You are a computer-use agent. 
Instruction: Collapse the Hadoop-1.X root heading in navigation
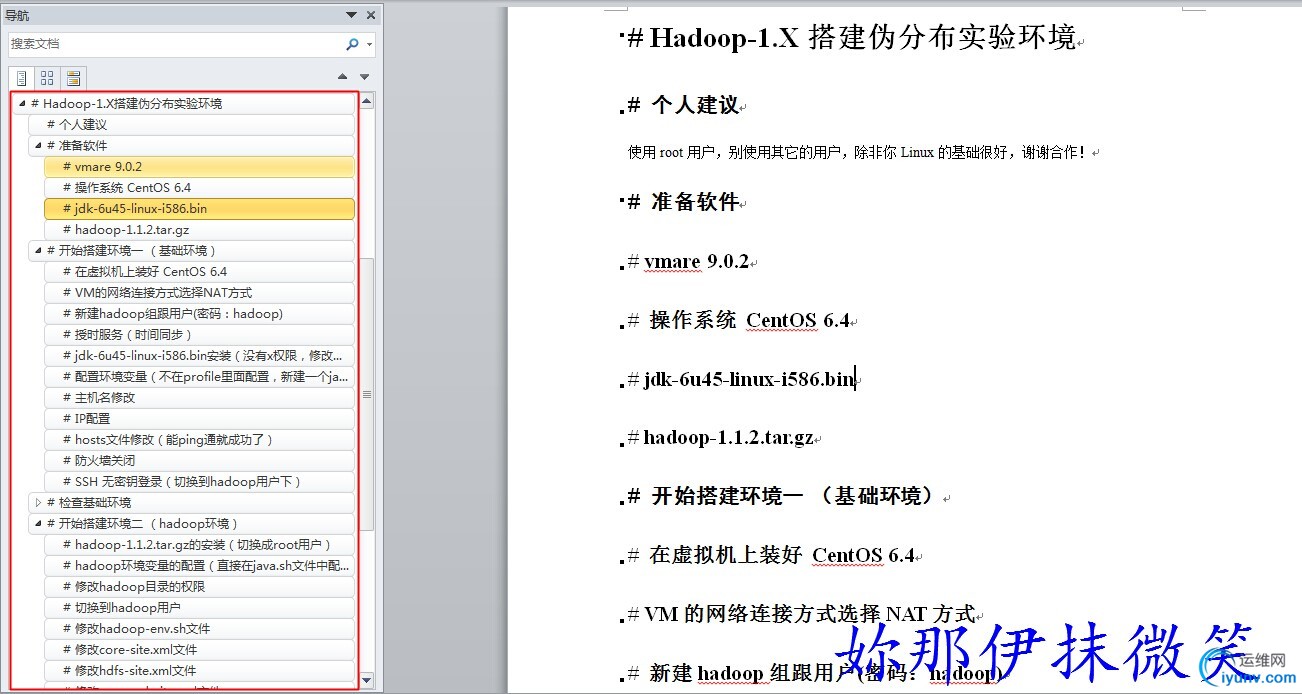pos(22,103)
